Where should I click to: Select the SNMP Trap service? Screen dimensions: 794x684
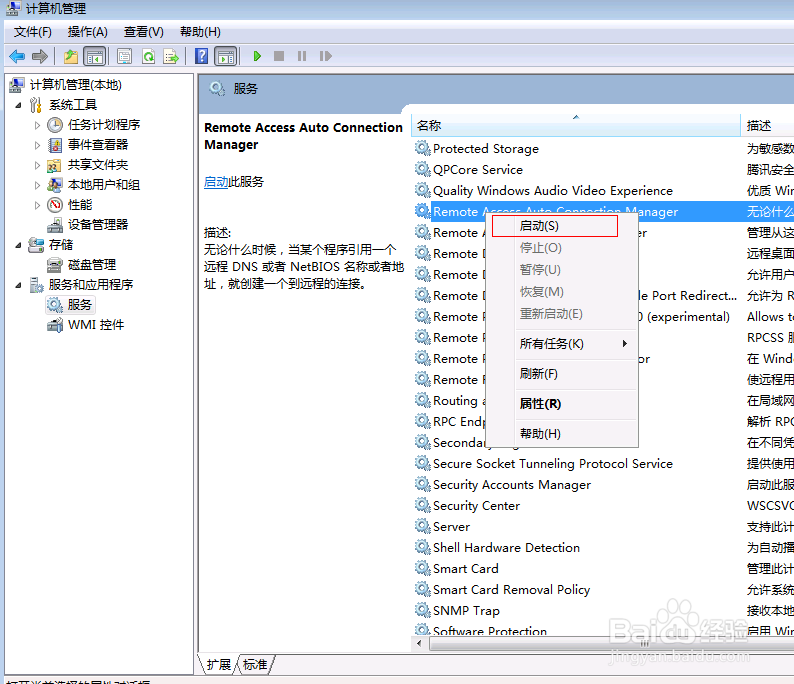466,611
